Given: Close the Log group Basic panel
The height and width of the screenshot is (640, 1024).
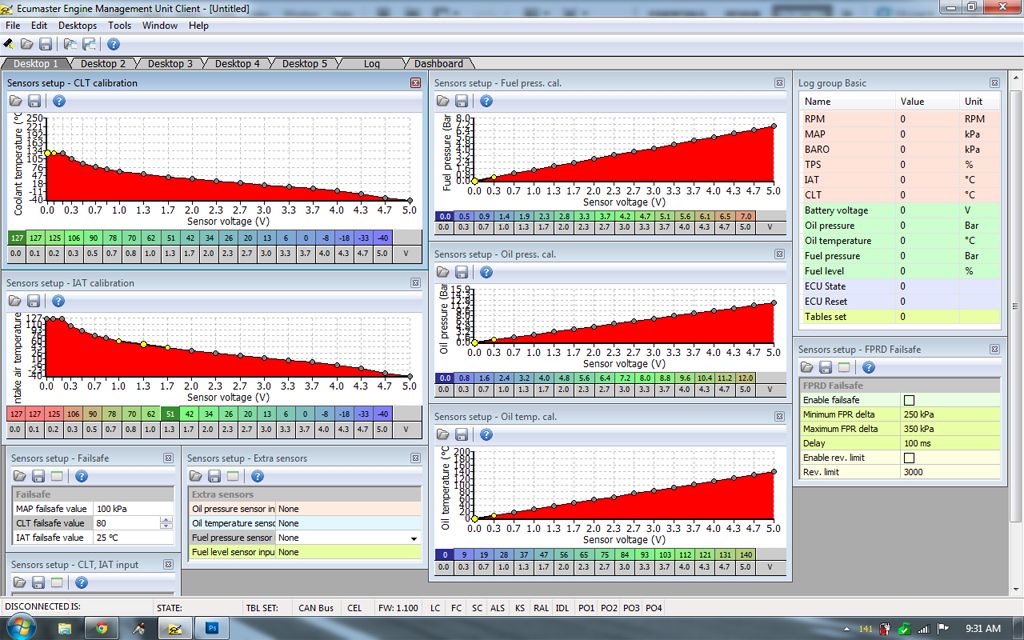Looking at the screenshot, I should [x=994, y=83].
